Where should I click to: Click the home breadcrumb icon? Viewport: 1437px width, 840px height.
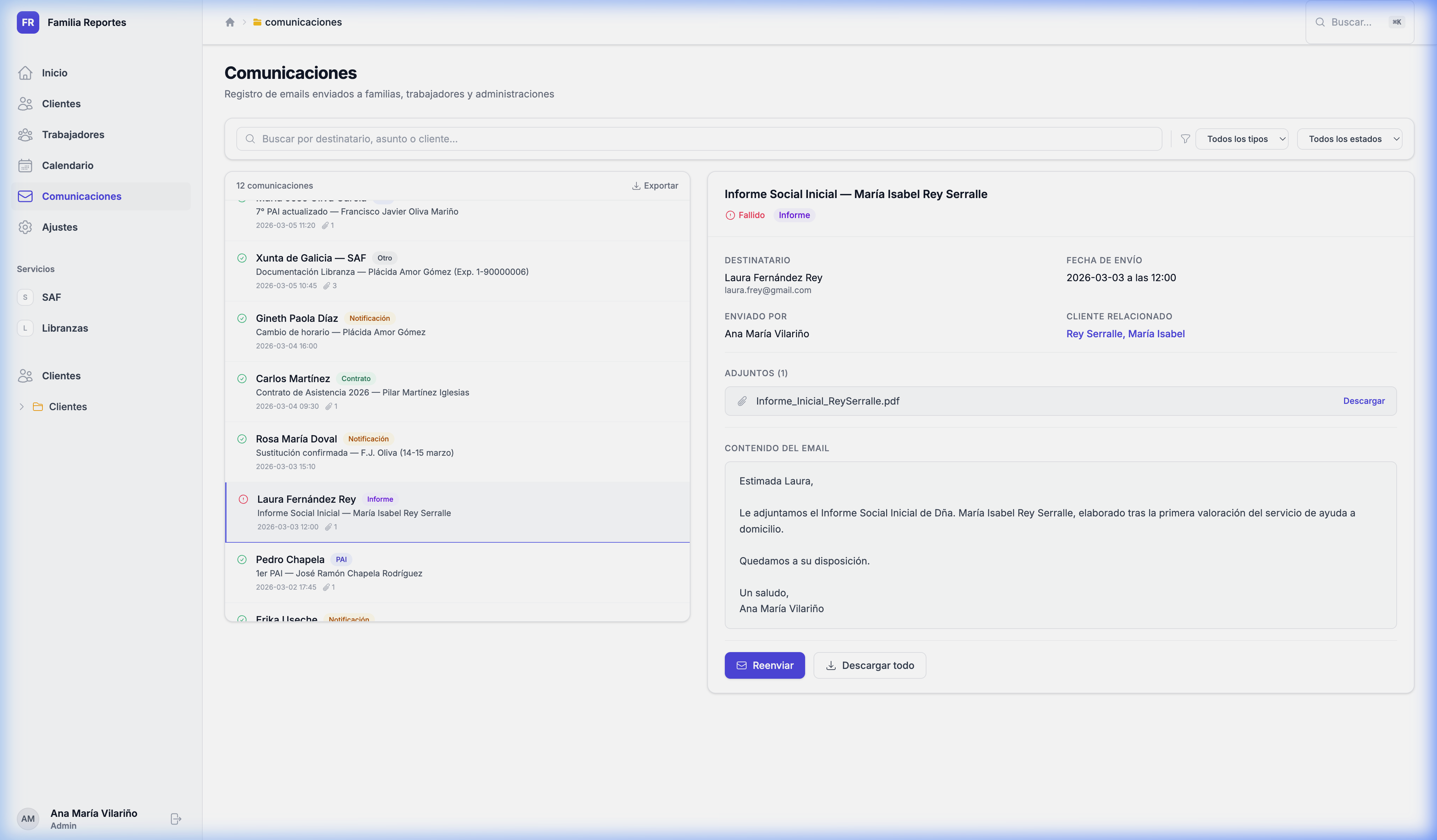[x=230, y=22]
